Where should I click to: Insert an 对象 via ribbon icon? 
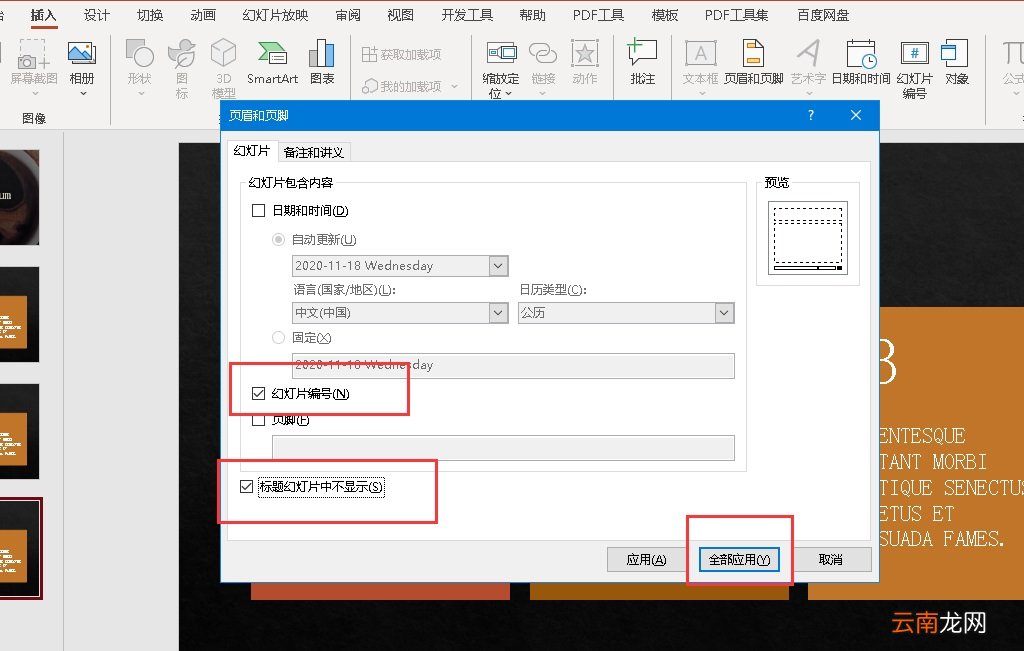click(956, 60)
